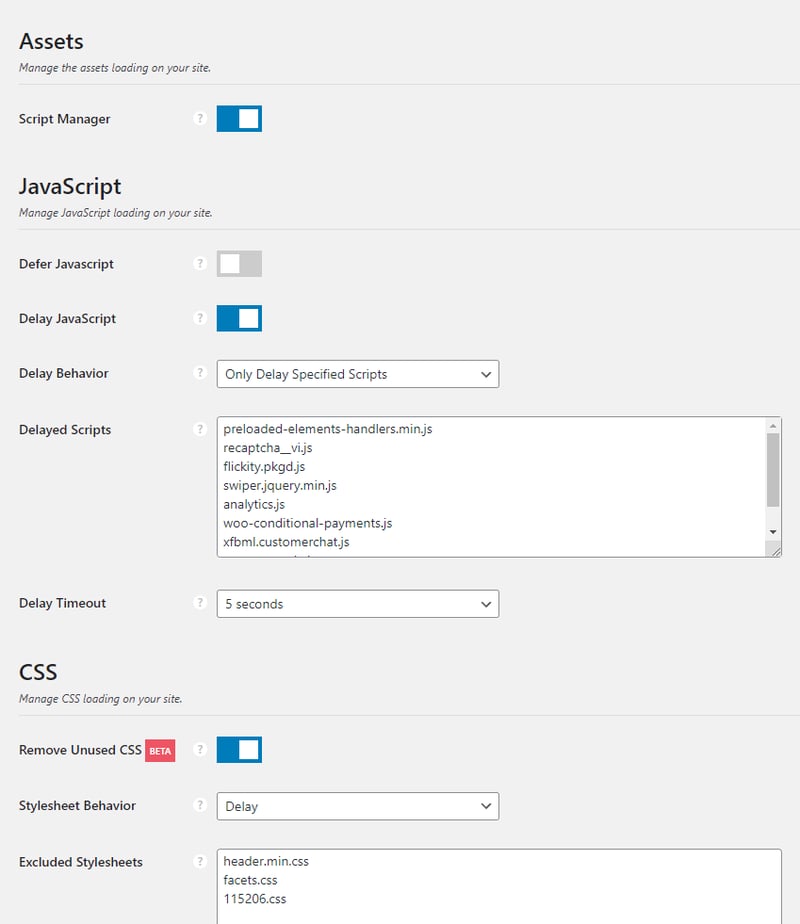Show help for Delay Behavior setting
Viewport: 800px width, 924px height.
tap(199, 374)
